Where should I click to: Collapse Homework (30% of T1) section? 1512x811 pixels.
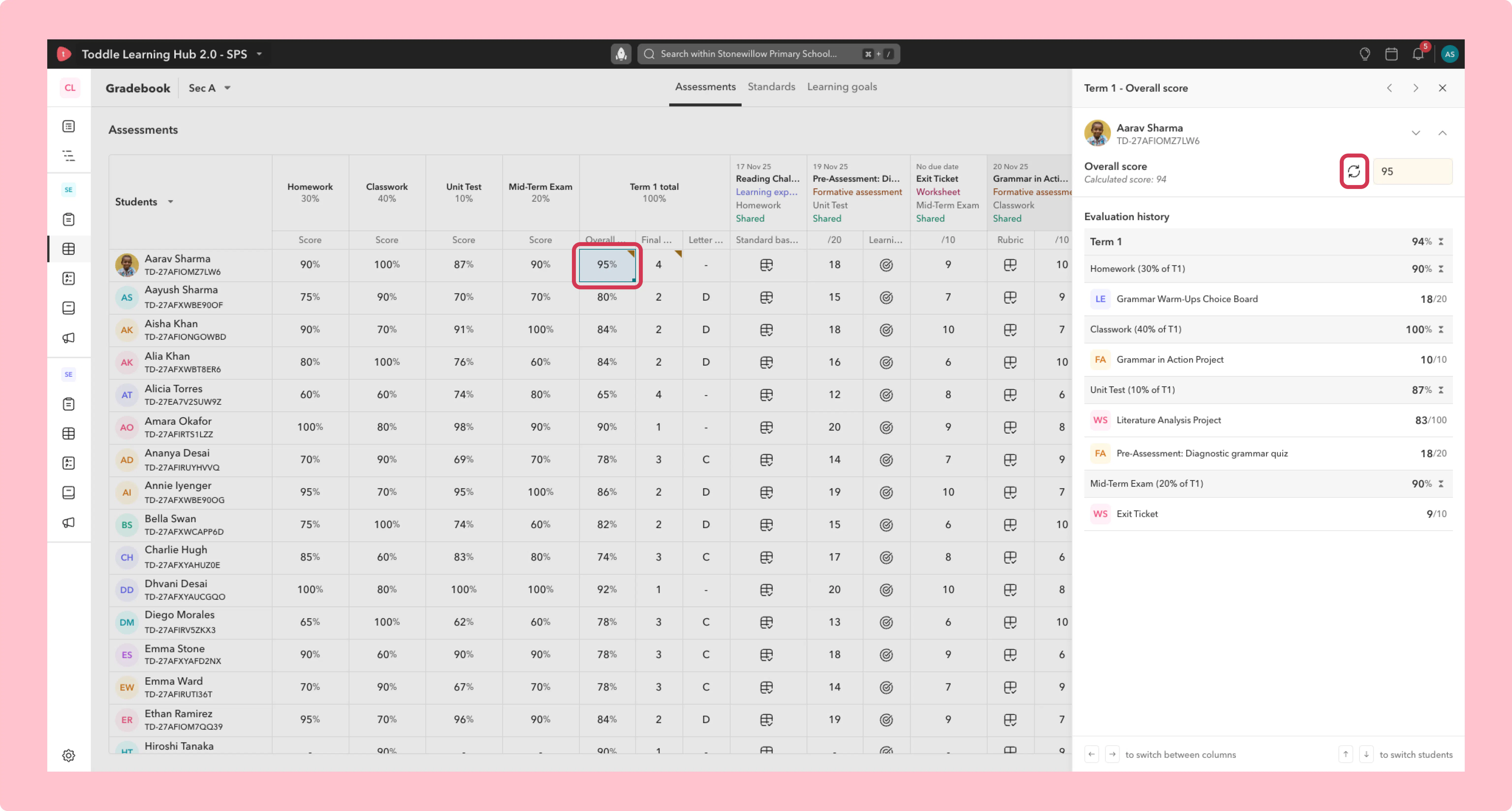1440,269
